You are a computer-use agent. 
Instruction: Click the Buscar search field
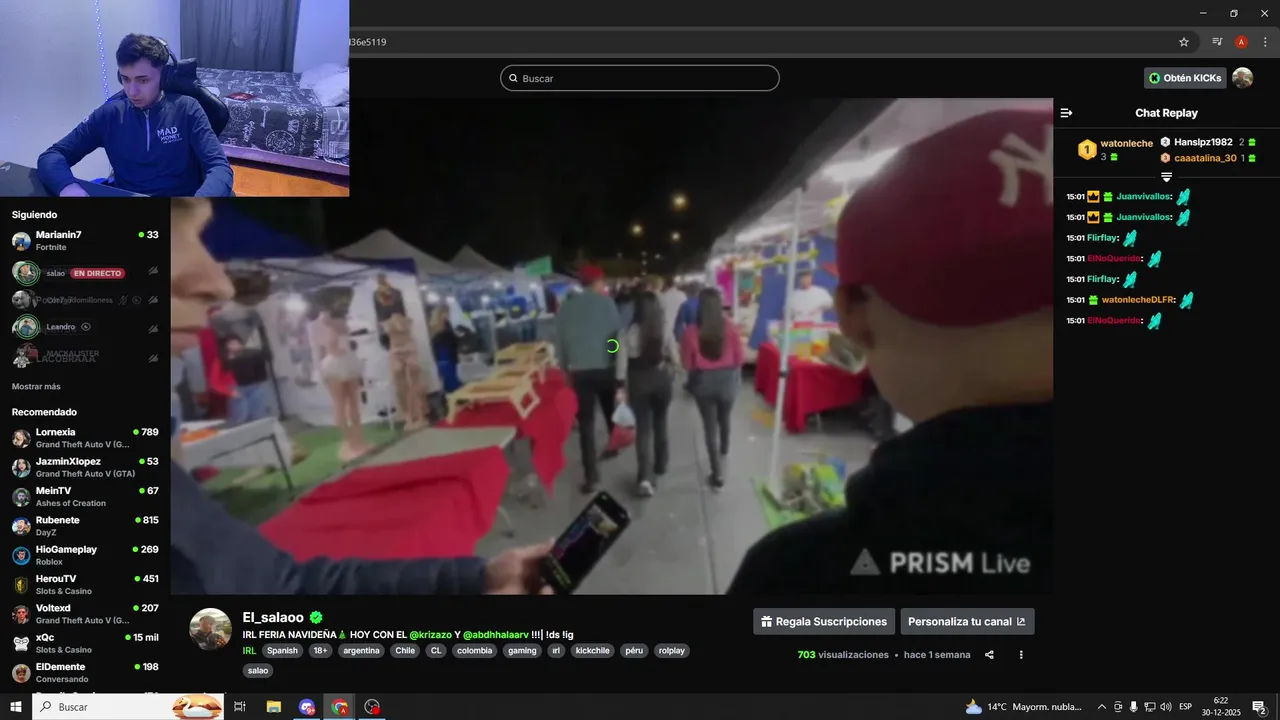[640, 78]
